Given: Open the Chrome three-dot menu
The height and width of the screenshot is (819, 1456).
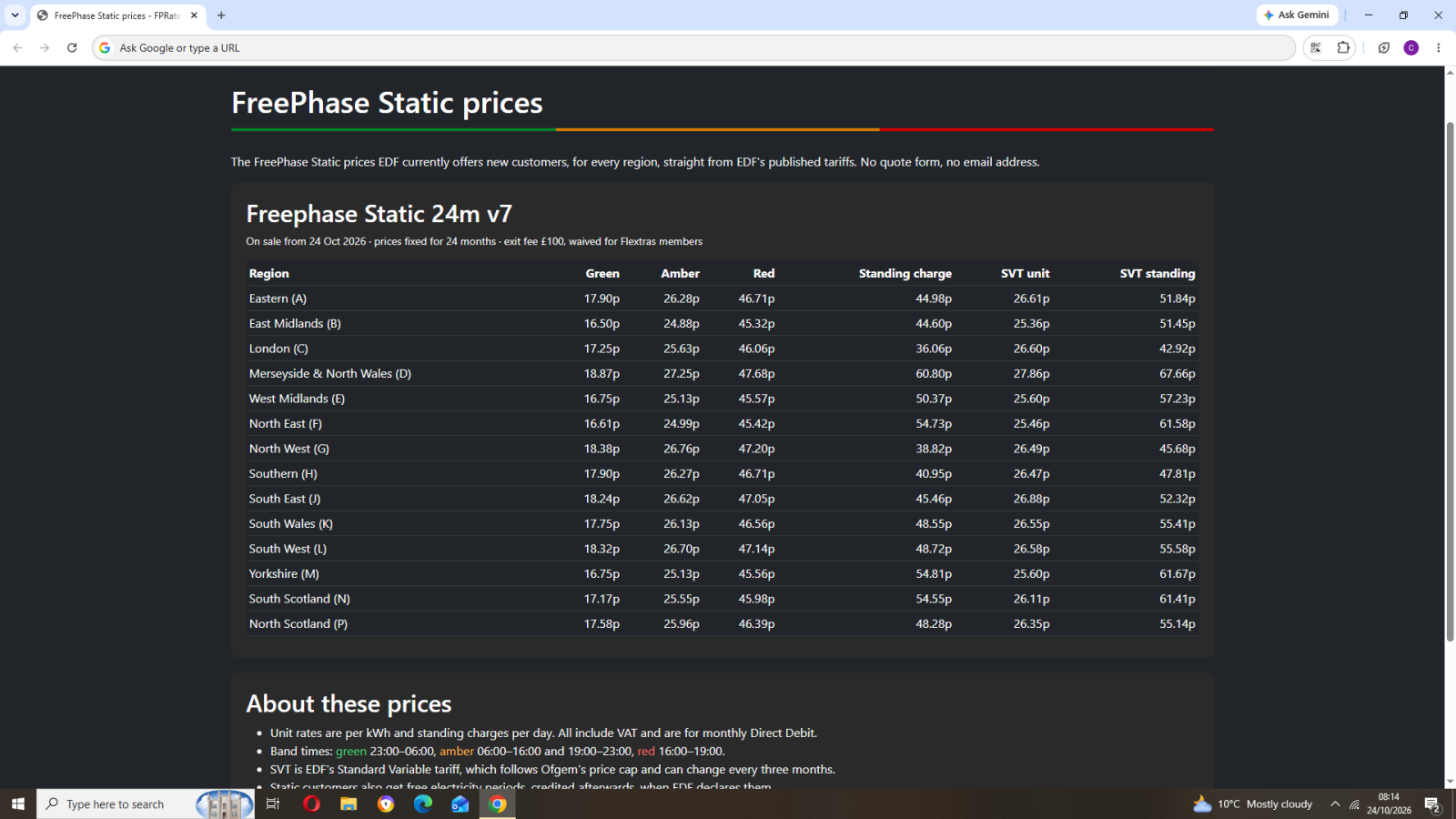Looking at the screenshot, I should click(x=1439, y=48).
